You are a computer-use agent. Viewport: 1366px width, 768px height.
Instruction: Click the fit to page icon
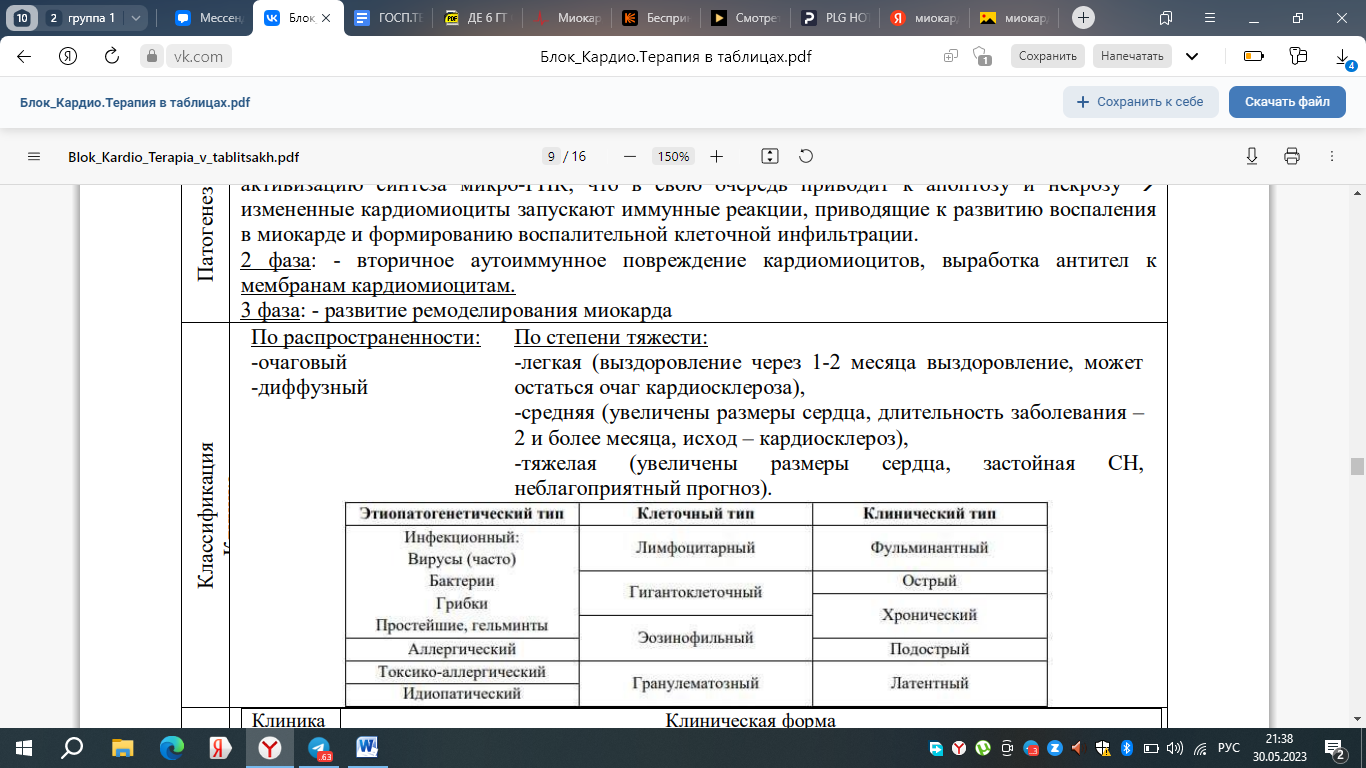click(x=770, y=157)
